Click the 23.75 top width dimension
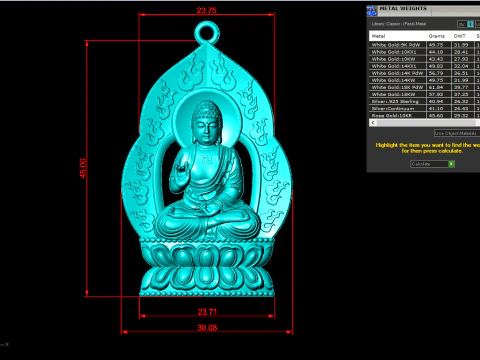The width and height of the screenshot is (480, 360). click(207, 10)
